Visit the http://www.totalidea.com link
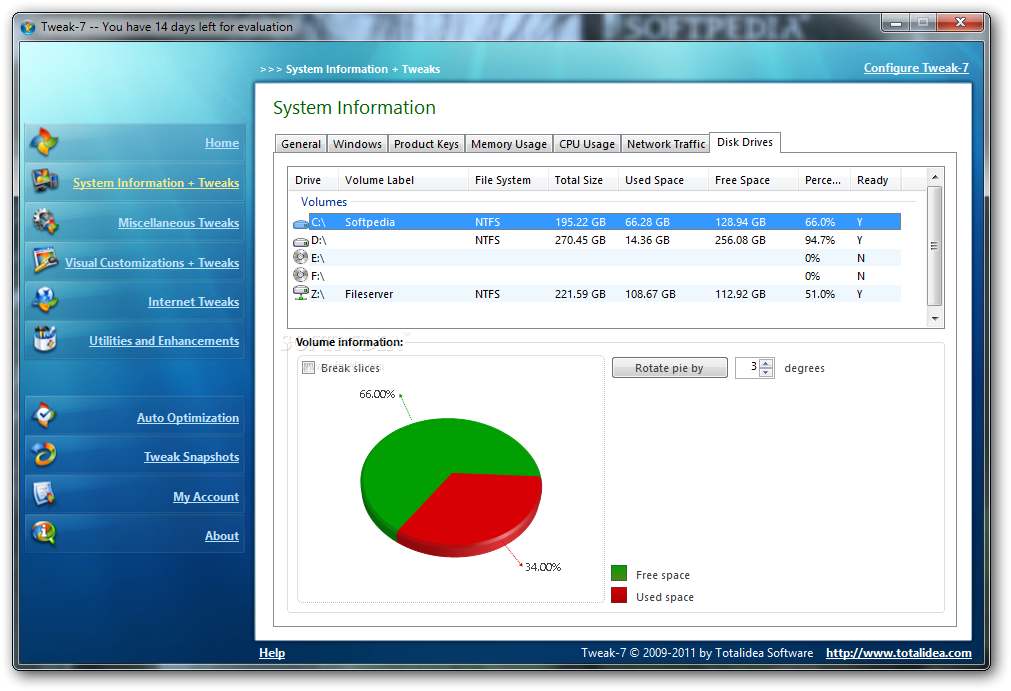This screenshot has width=1011, height=691. point(899,653)
